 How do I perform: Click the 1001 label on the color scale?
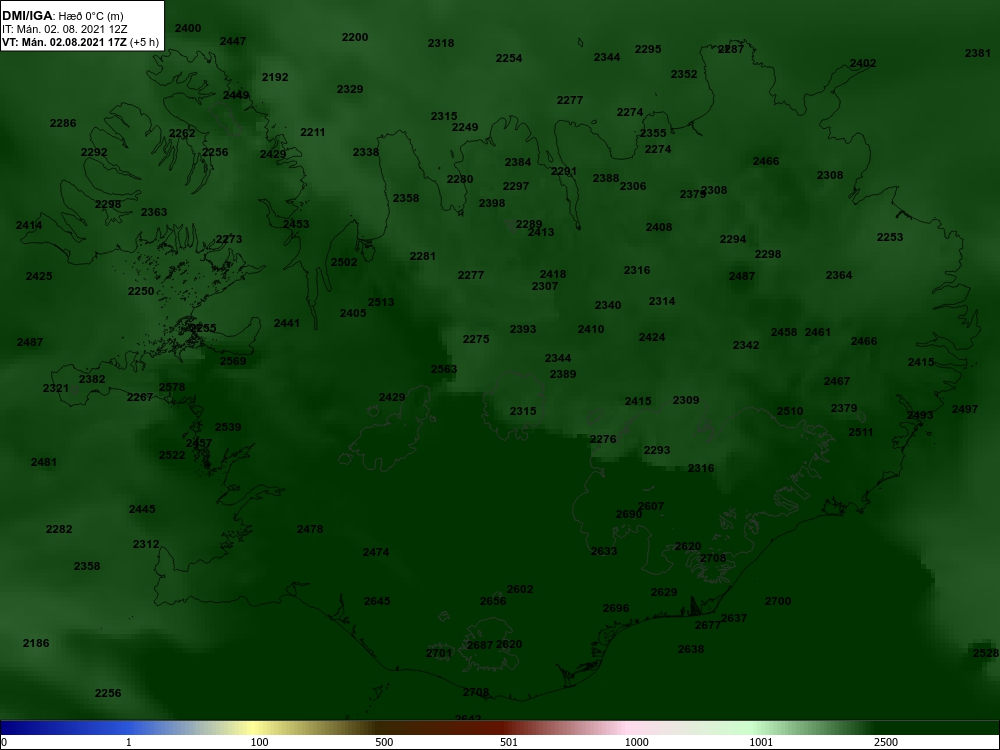coord(761,742)
